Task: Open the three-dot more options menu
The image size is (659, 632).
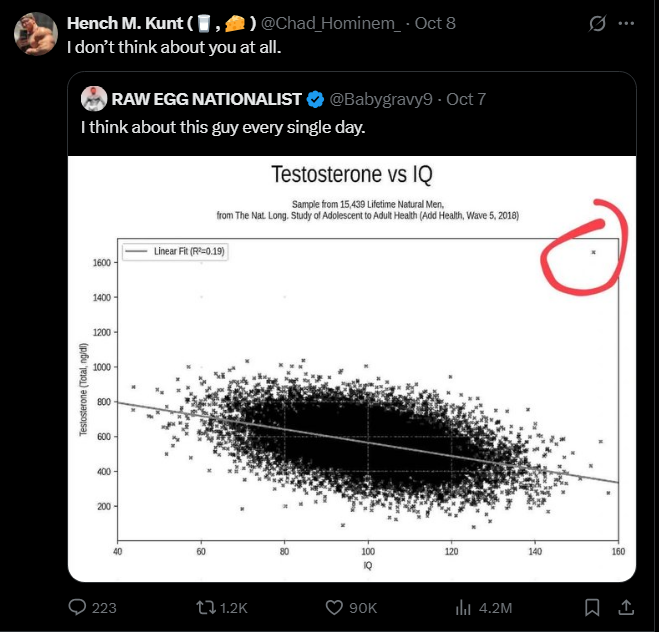Action: [626, 23]
